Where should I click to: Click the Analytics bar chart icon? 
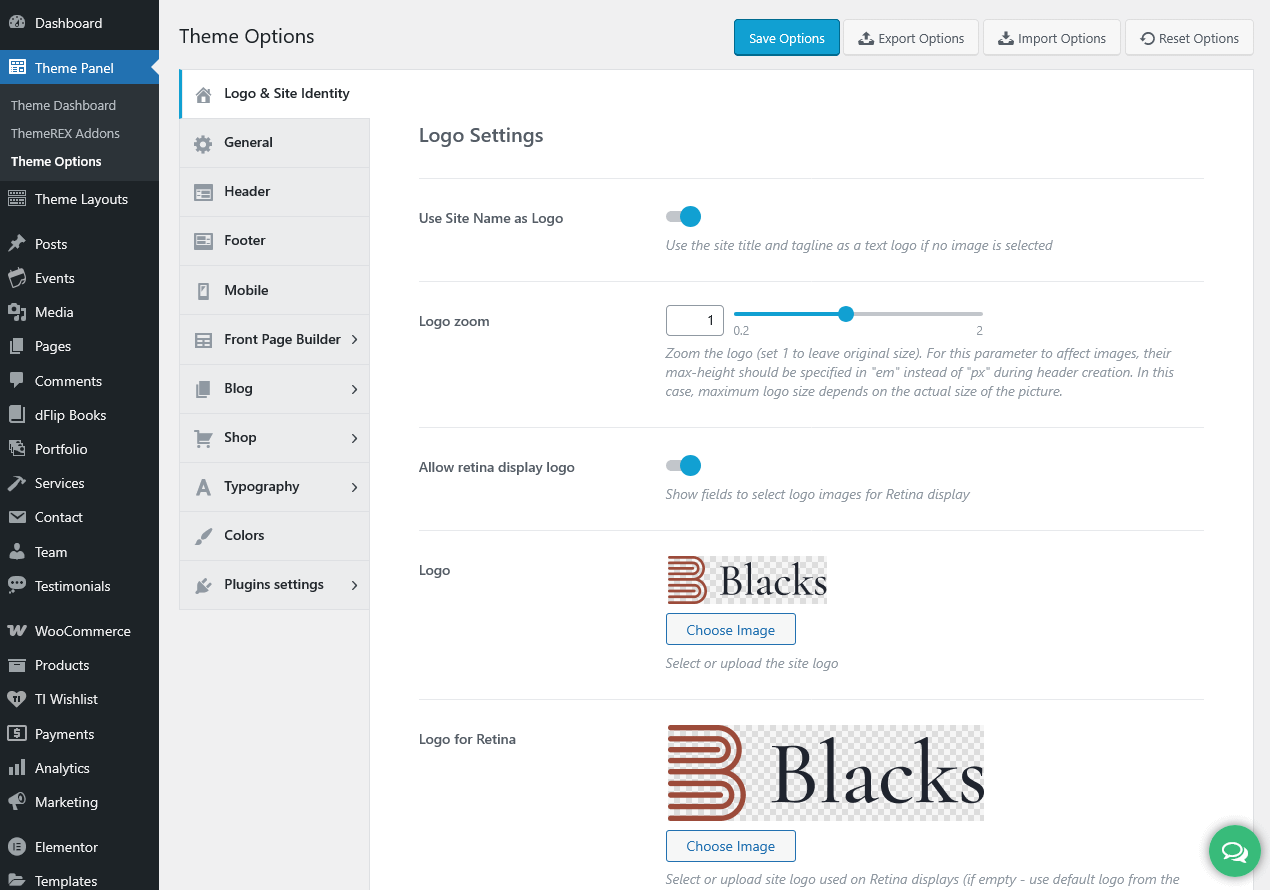(17, 768)
